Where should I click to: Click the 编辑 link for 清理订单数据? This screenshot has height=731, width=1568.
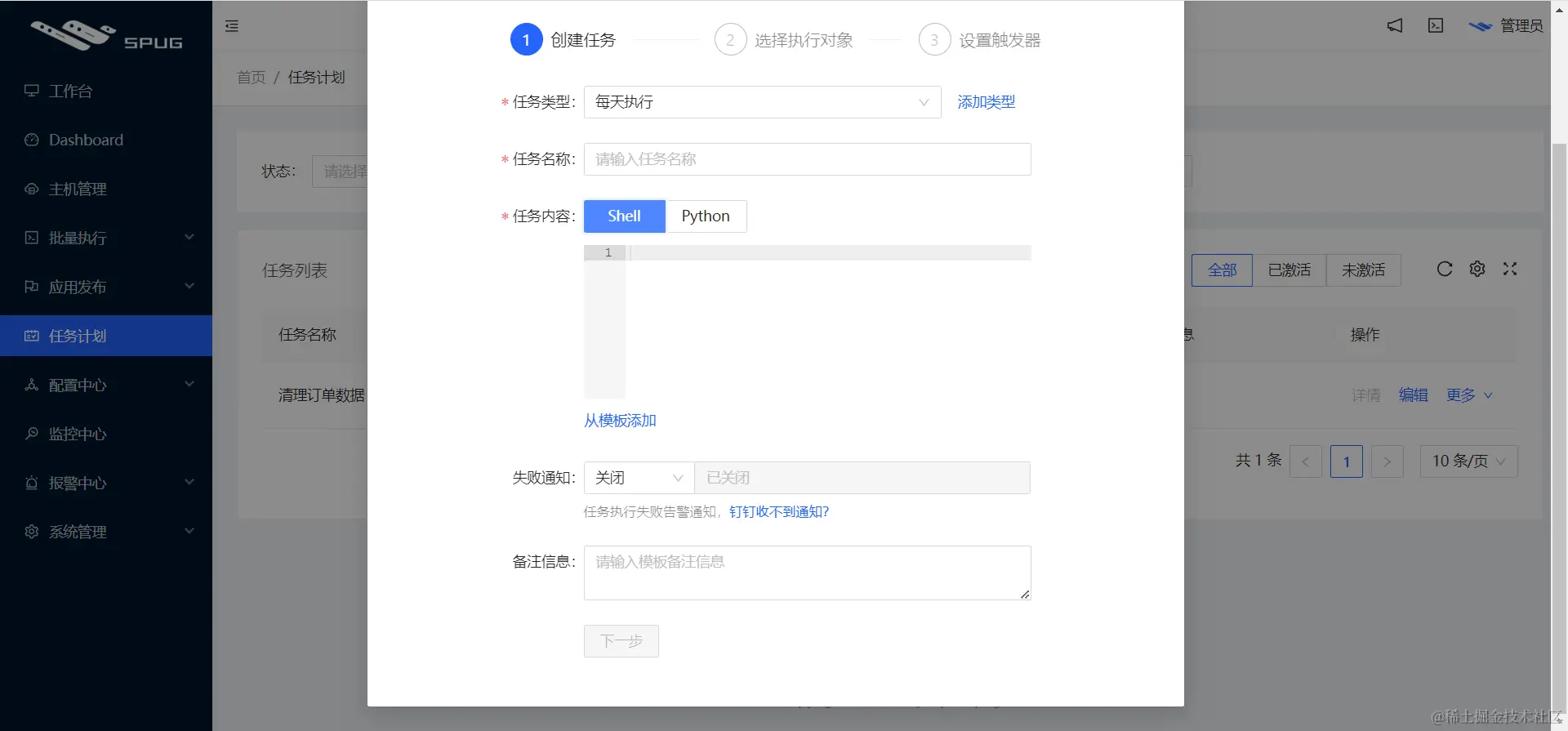click(x=1414, y=395)
